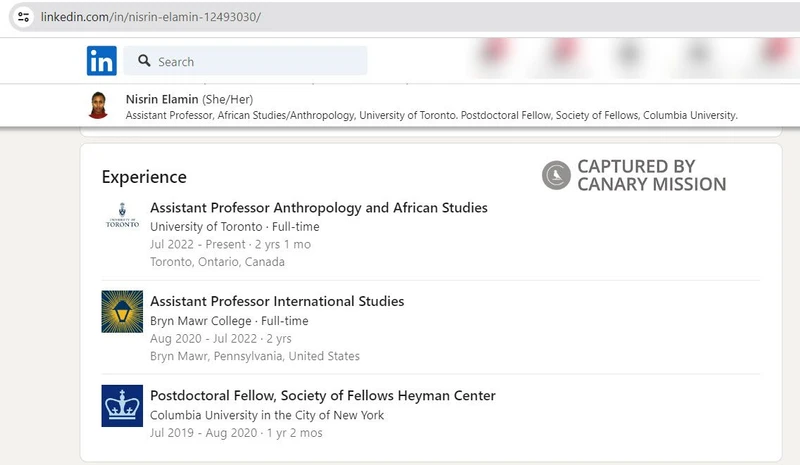
Task: Open site information icon in address bar
Action: coord(23,17)
